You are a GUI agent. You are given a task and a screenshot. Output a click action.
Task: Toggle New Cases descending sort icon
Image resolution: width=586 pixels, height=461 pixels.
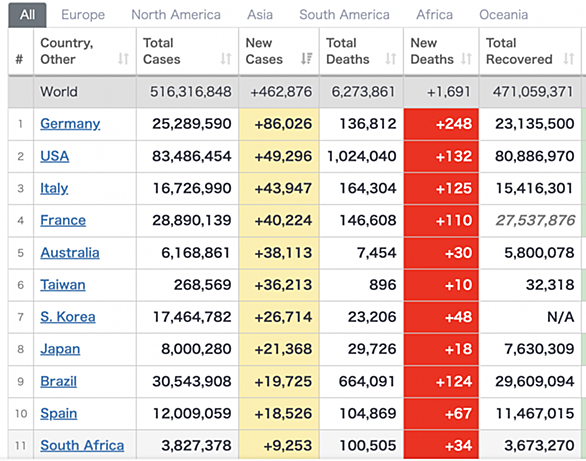[306, 59]
